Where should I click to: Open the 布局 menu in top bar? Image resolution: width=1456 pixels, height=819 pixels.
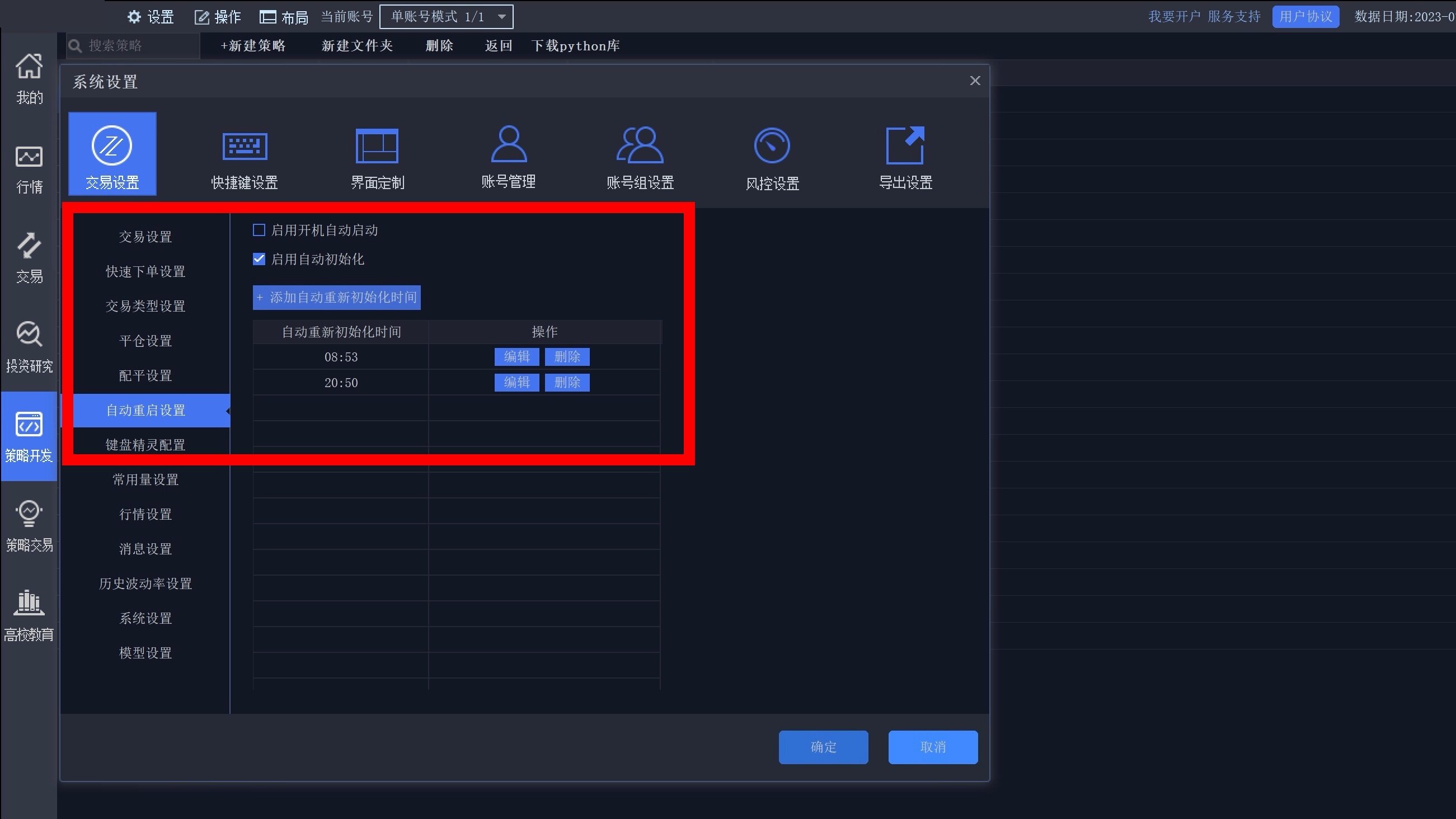284,17
